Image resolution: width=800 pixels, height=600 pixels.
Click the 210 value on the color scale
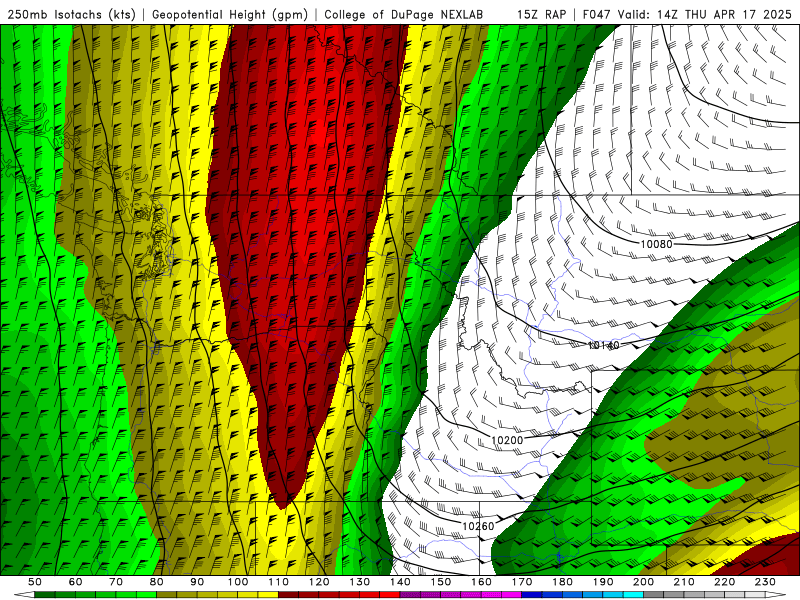(x=685, y=582)
